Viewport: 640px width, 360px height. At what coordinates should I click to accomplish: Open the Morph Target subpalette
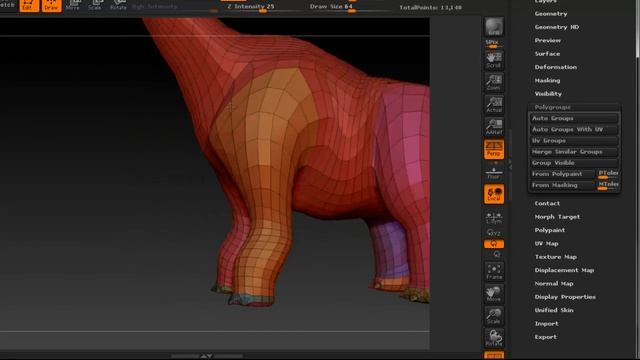(x=557, y=217)
